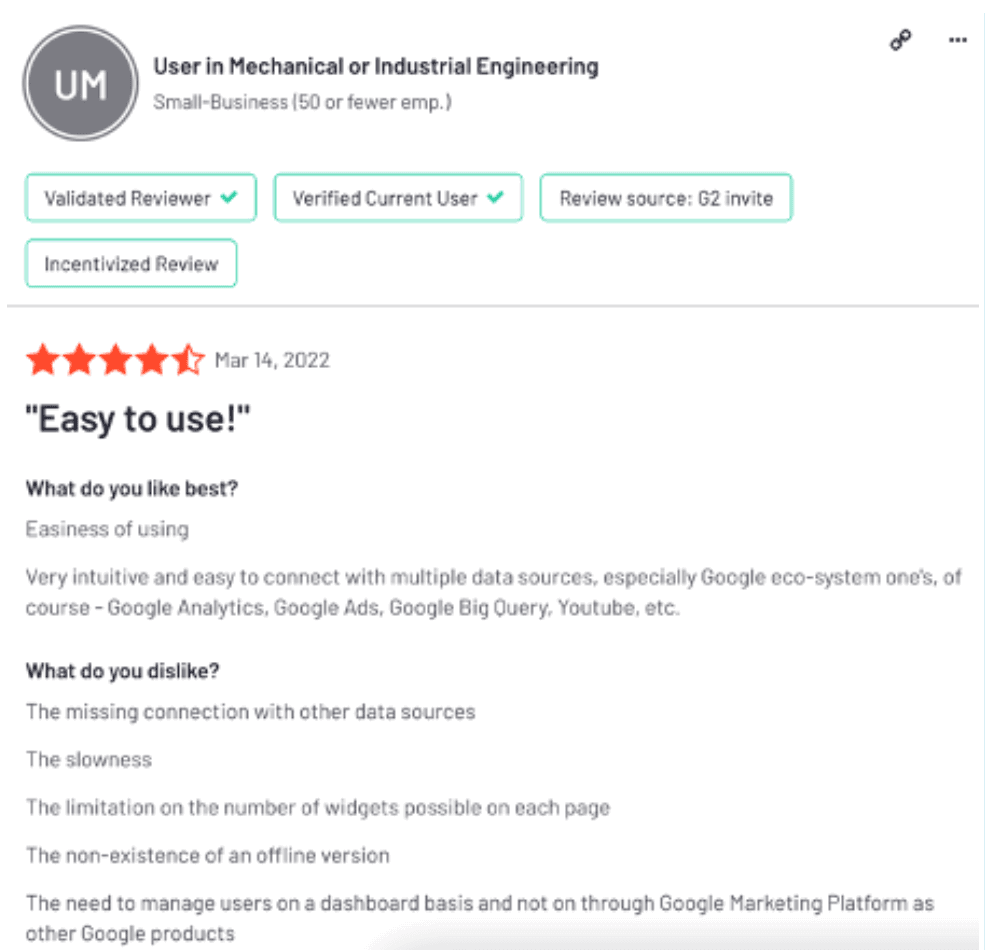
Task: Click the fourth orange rating star
Action: [x=152, y=360]
